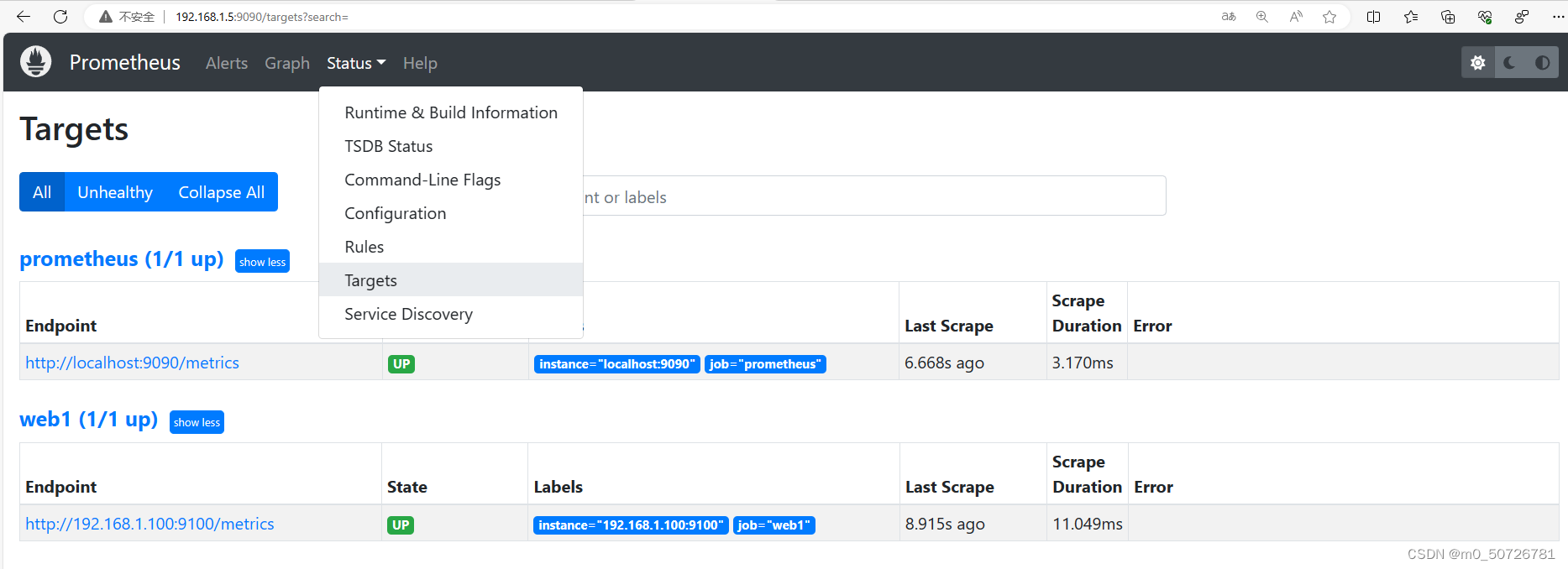The width and height of the screenshot is (1568, 569).
Task: Open Command-Line Flags menu item
Action: click(451, 180)
